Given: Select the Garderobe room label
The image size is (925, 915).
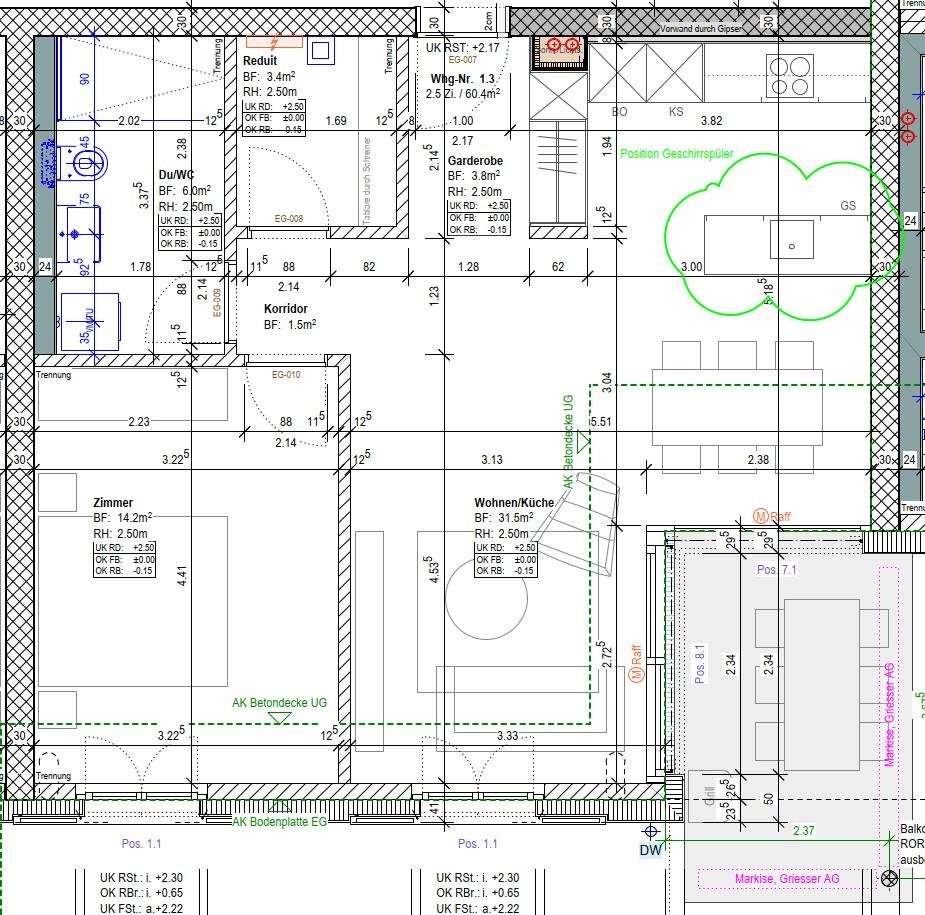Looking at the screenshot, I should click(x=475, y=160).
